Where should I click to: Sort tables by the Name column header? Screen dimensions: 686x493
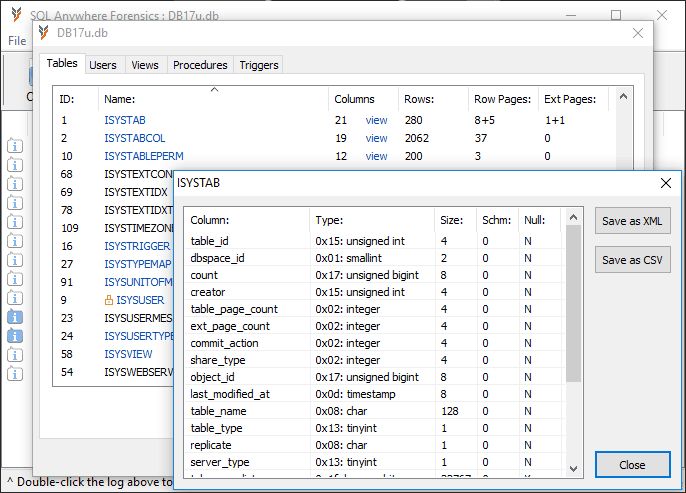(214, 99)
